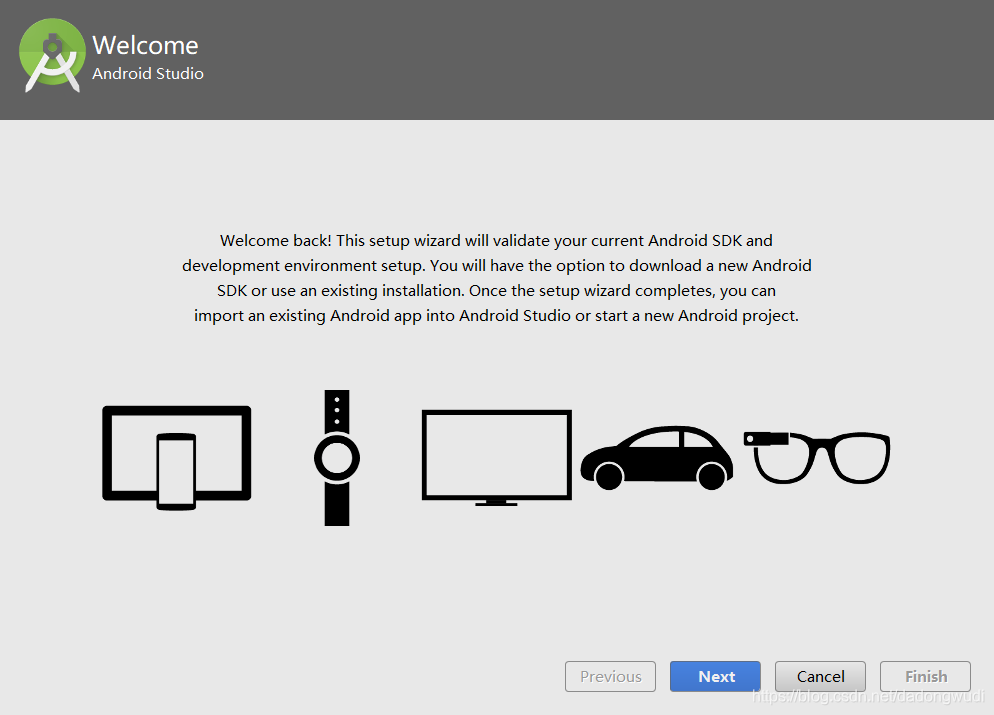Click the Android Wear watch icon

click(x=337, y=458)
